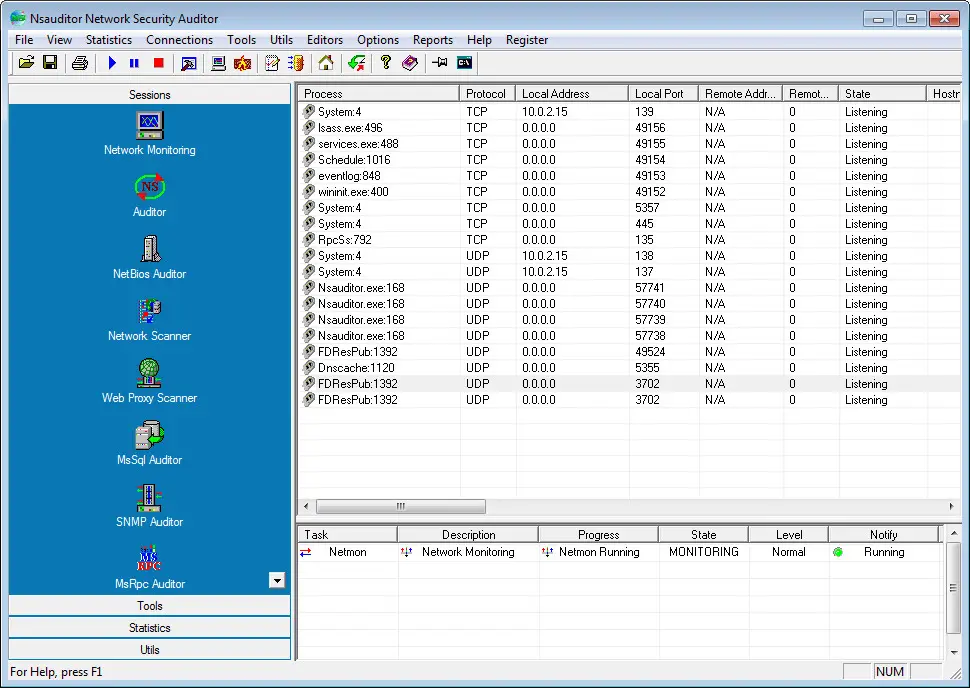Open the Reports menu
Screen dimensions: 970x688
click(432, 40)
